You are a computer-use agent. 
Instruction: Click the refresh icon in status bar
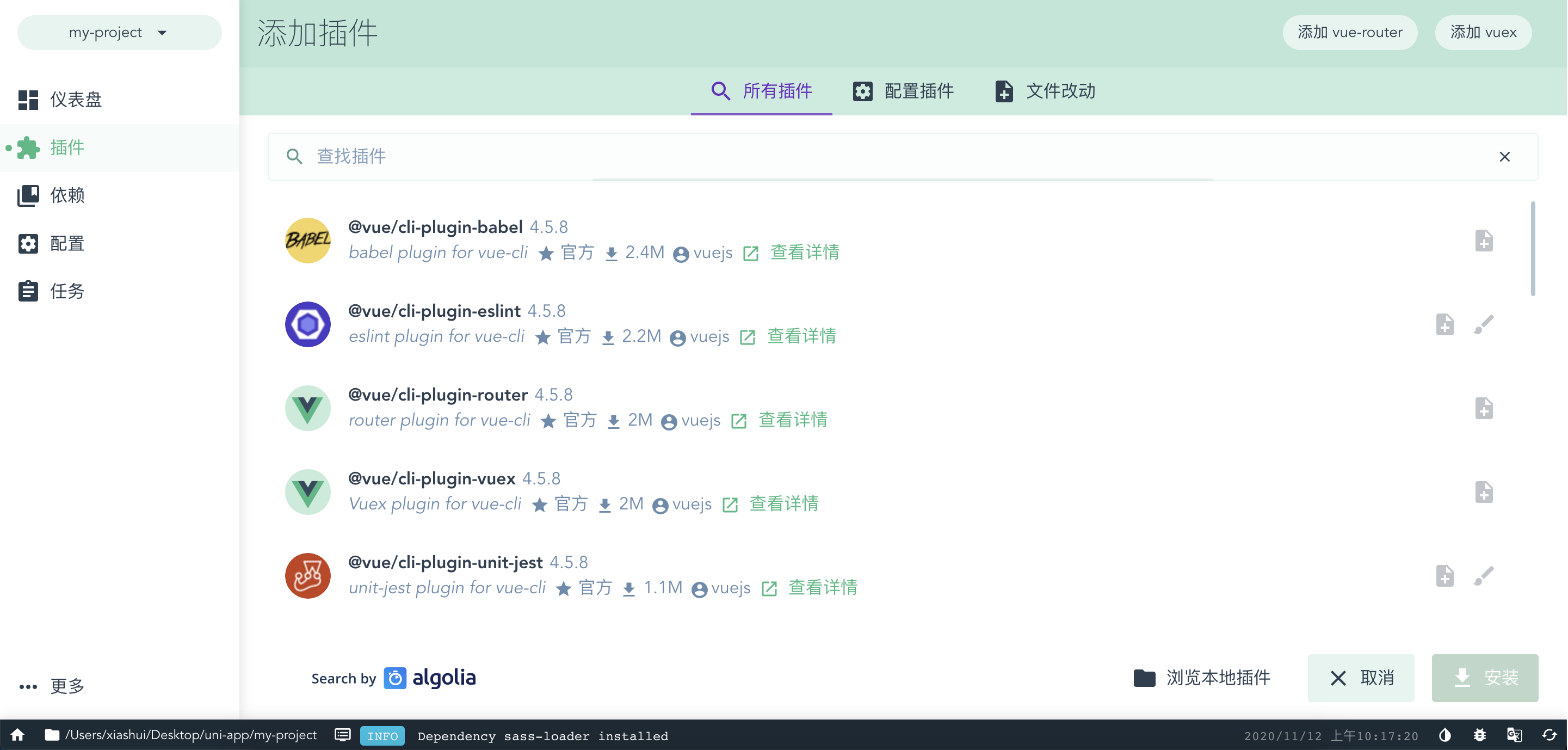click(x=1548, y=735)
